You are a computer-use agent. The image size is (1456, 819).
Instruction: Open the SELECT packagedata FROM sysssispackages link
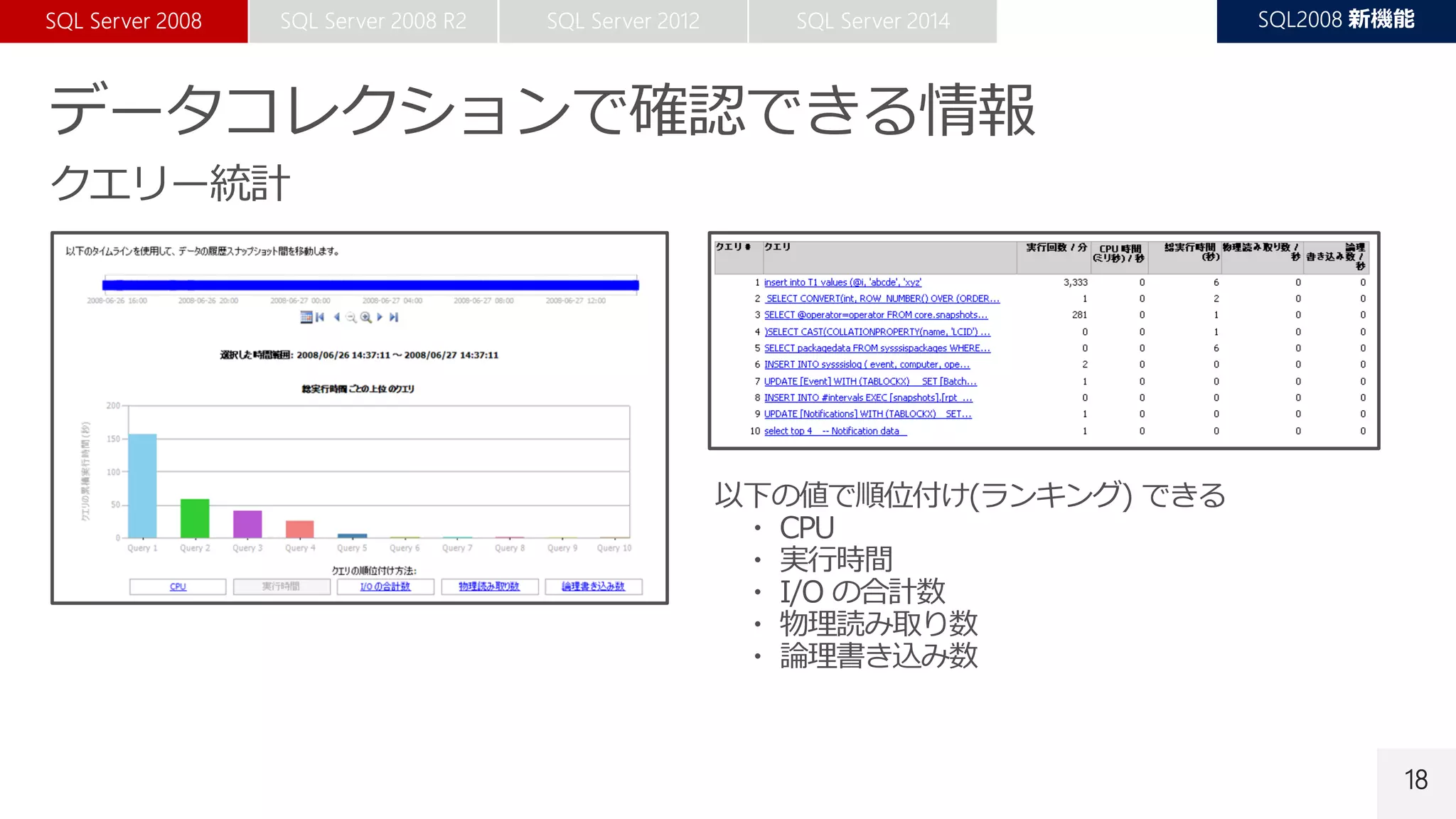pos(877,348)
